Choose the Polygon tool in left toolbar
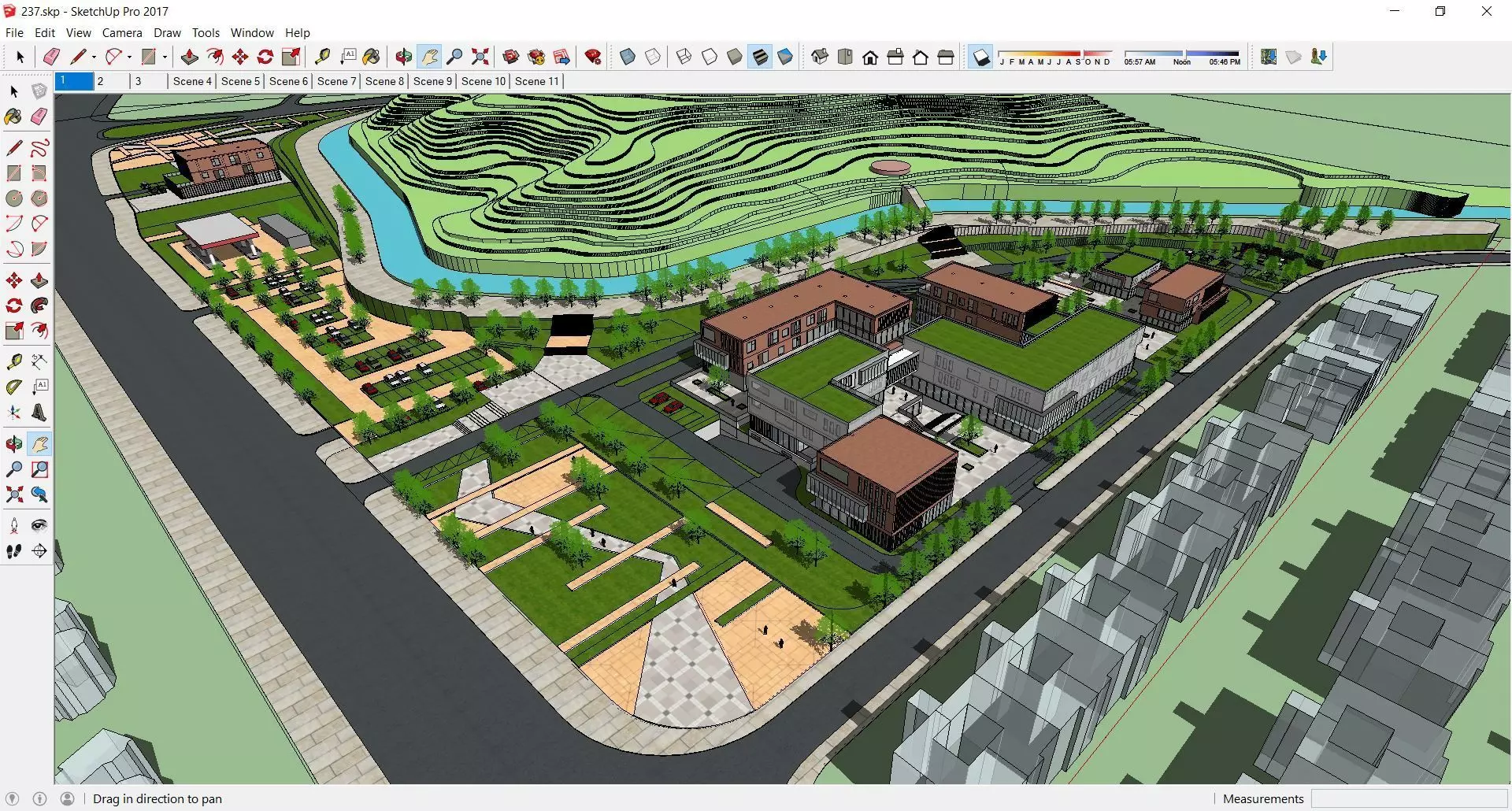 pos(39,198)
